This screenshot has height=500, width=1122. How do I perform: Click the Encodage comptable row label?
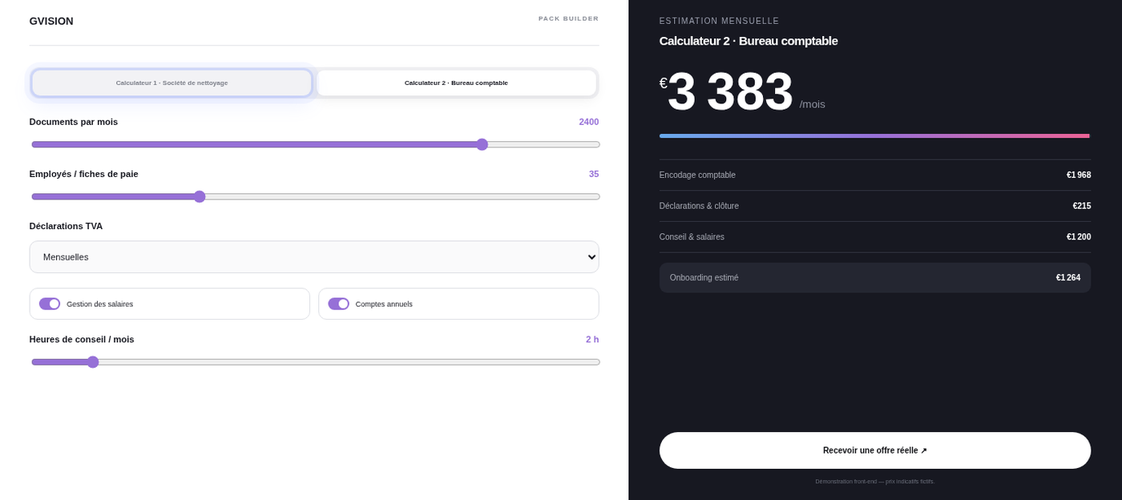coord(697,175)
